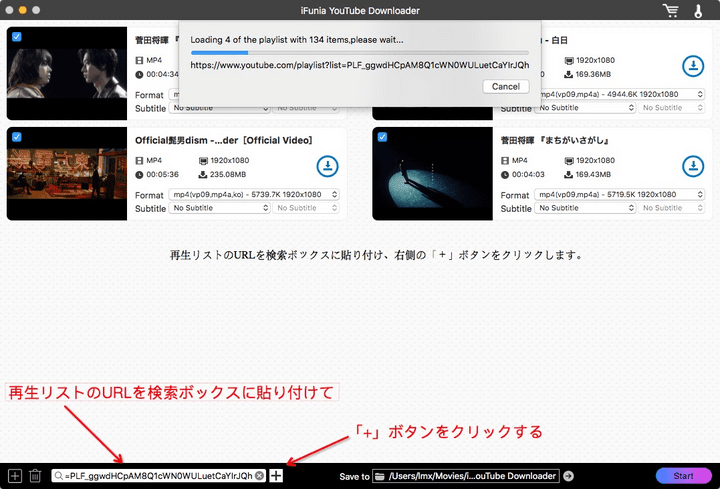This screenshot has width=720, height=489.
Task: Click the 00:05:36 duration text
Action: click(162, 174)
